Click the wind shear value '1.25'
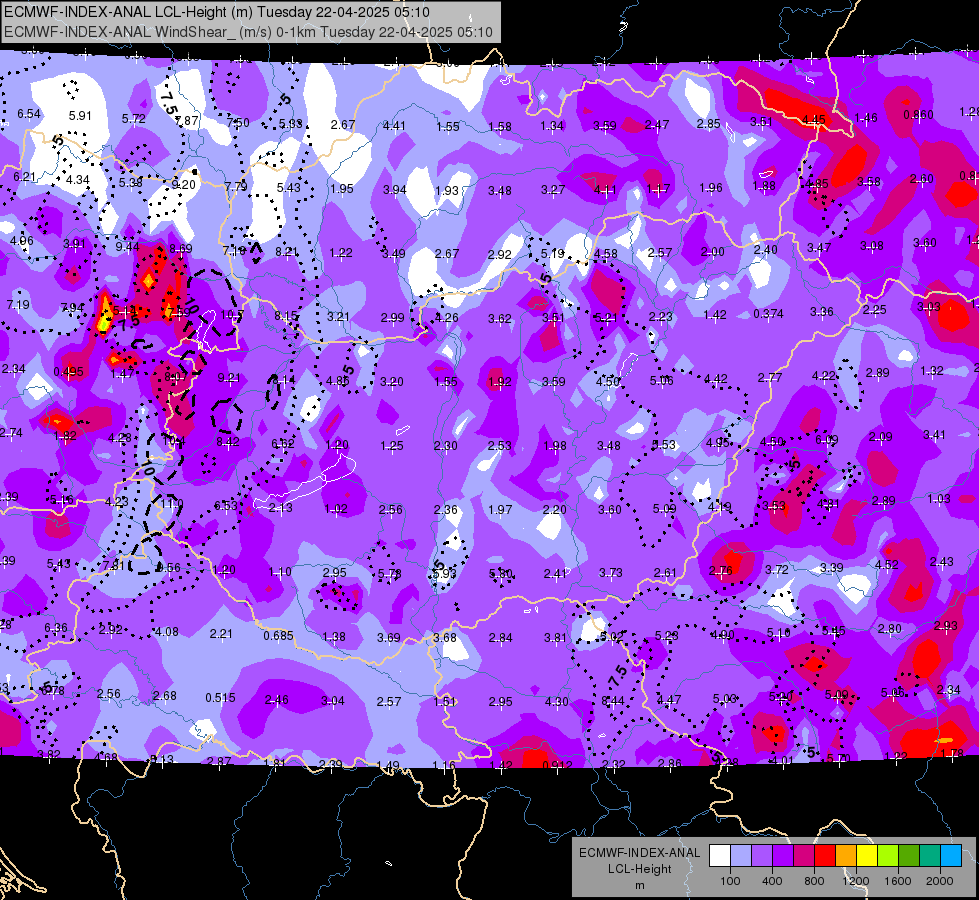 [x=392, y=446]
